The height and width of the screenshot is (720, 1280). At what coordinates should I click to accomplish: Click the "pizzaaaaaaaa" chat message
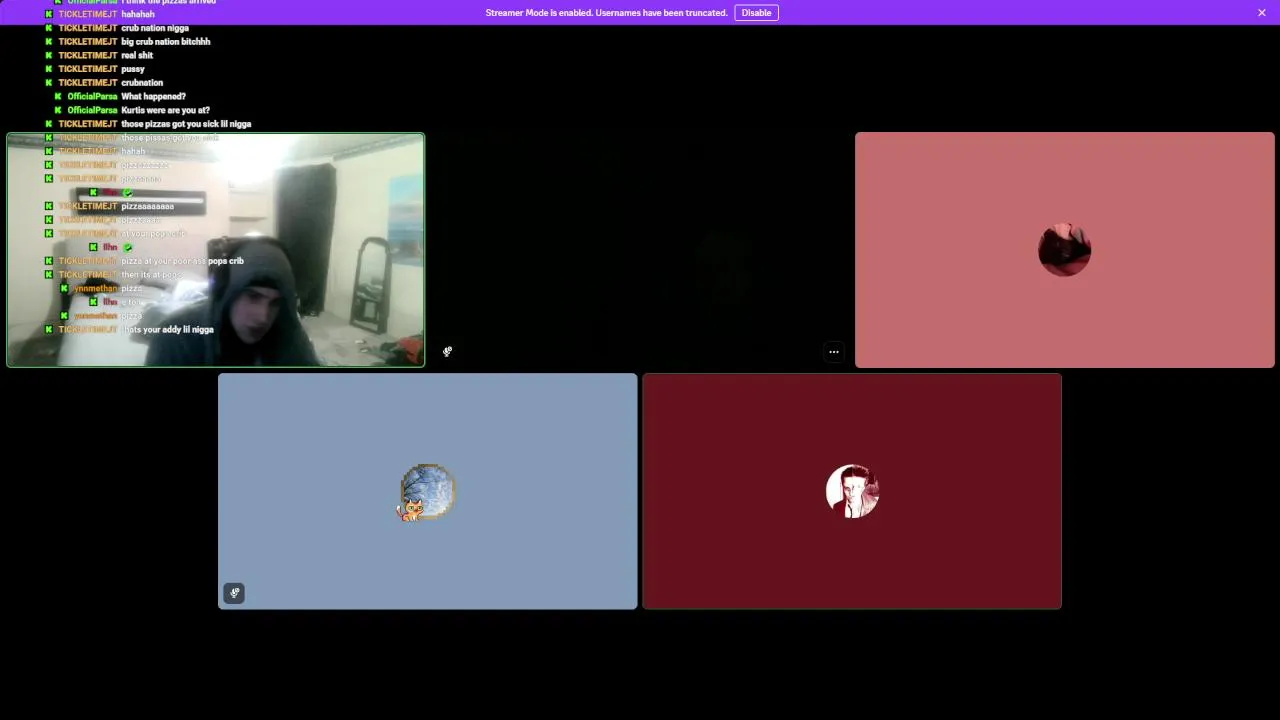point(147,206)
